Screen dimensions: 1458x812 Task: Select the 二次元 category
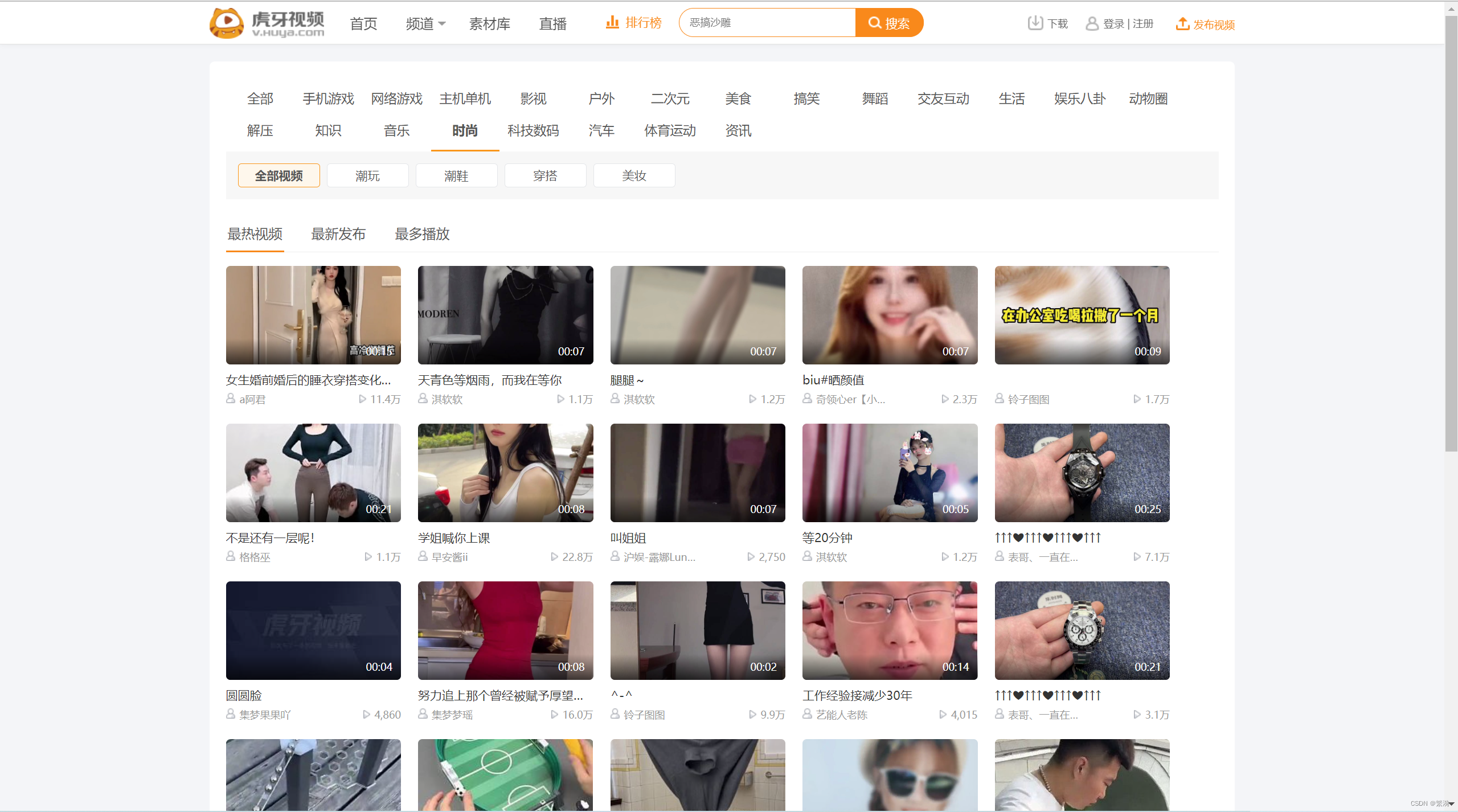670,99
